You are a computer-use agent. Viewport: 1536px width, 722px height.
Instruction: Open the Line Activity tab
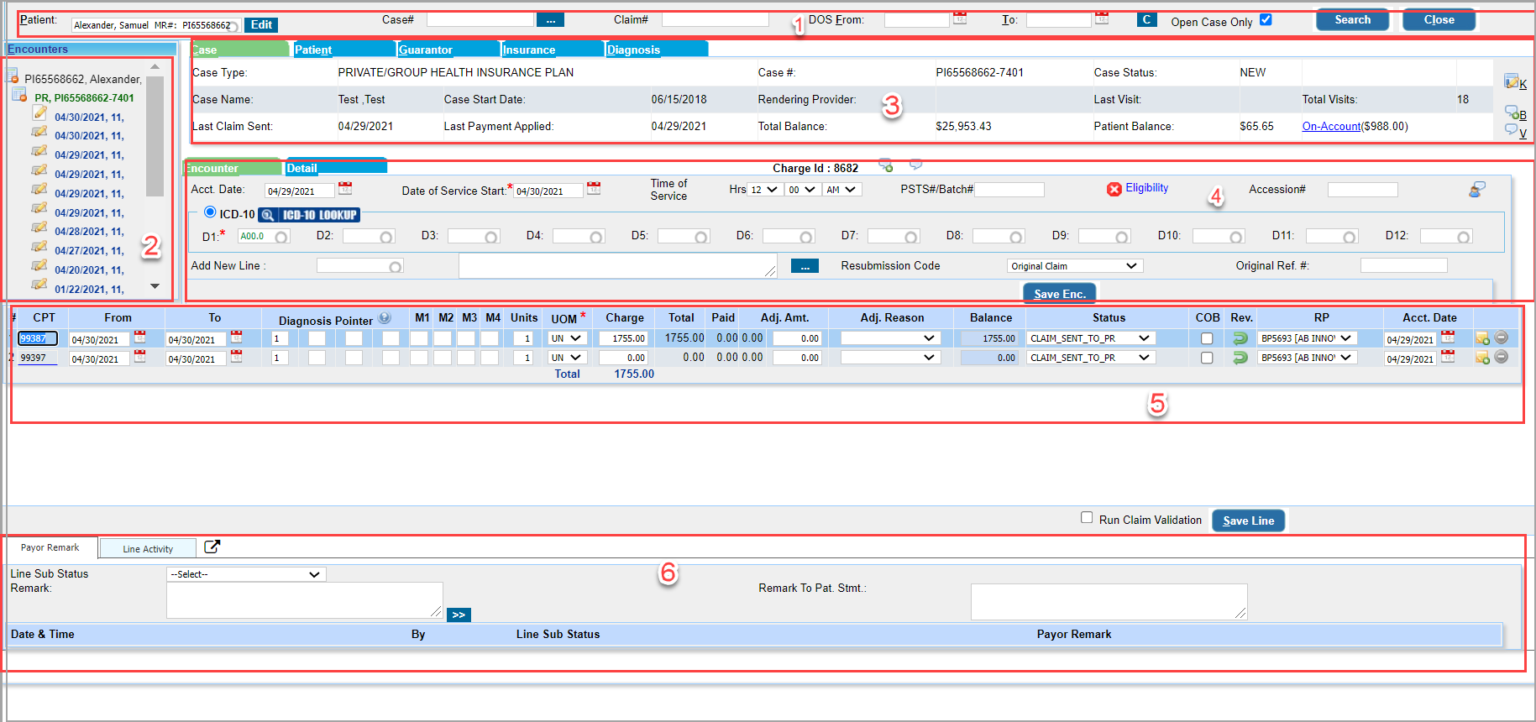tap(148, 548)
